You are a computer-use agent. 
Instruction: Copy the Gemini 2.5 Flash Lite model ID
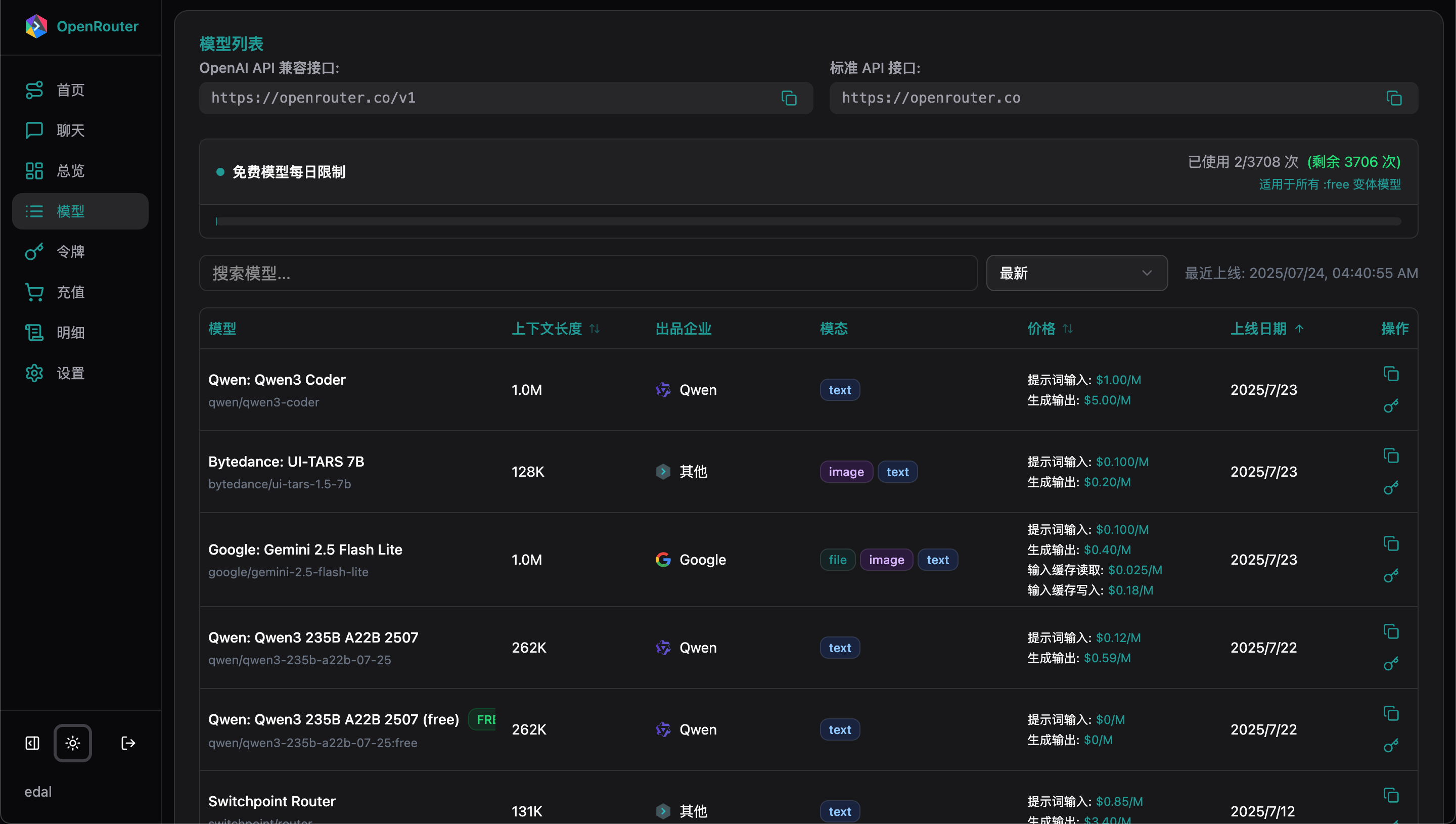(1391, 543)
